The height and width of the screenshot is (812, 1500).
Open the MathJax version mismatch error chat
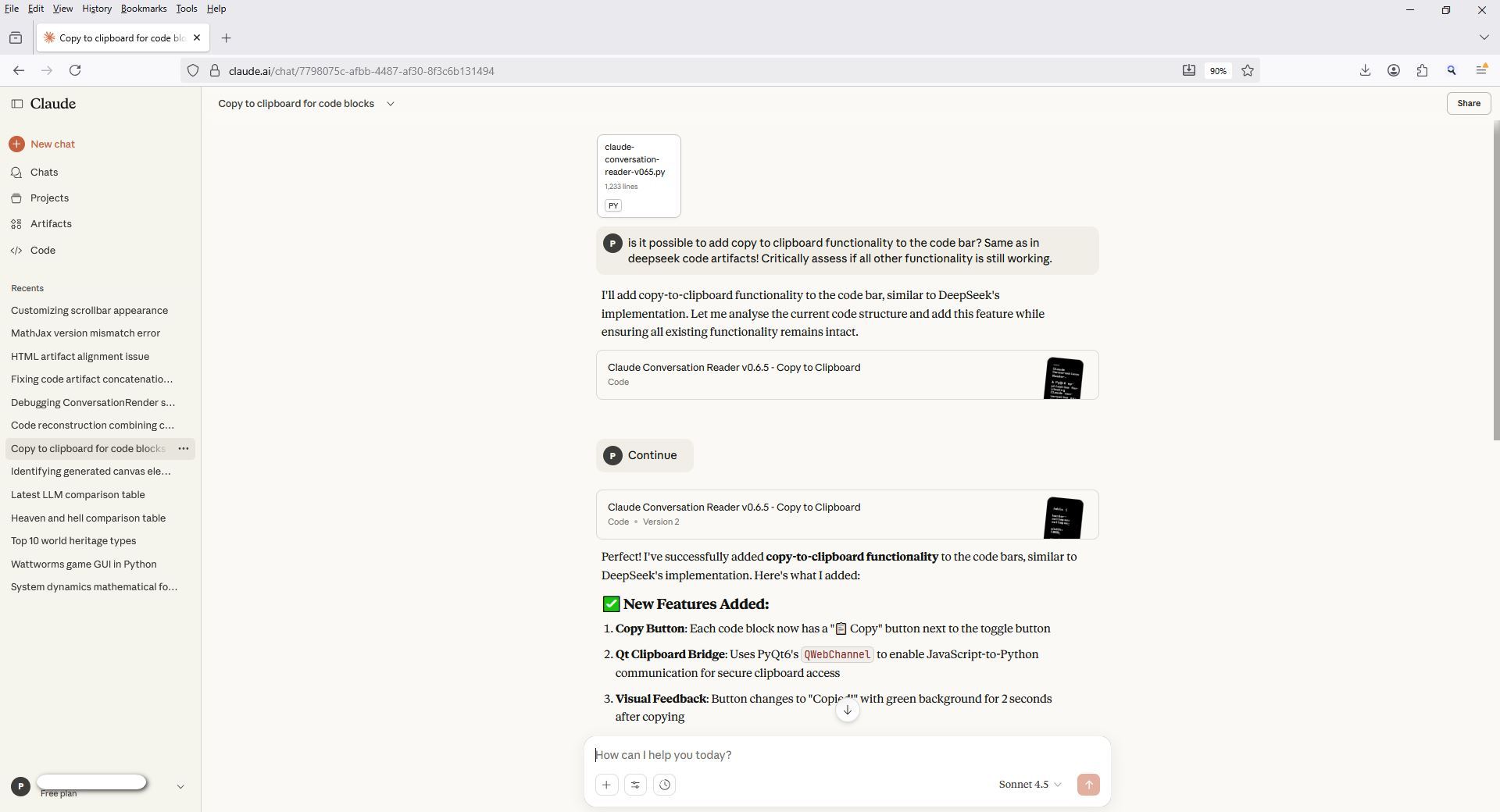(85, 333)
